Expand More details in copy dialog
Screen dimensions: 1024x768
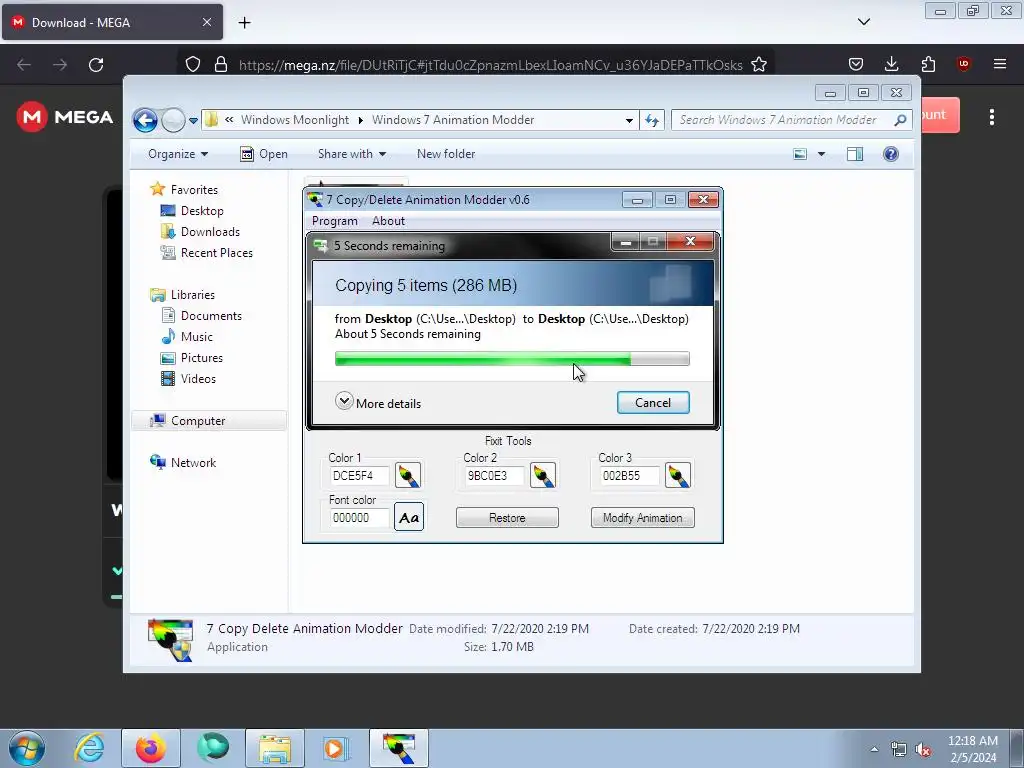pyautogui.click(x=378, y=402)
